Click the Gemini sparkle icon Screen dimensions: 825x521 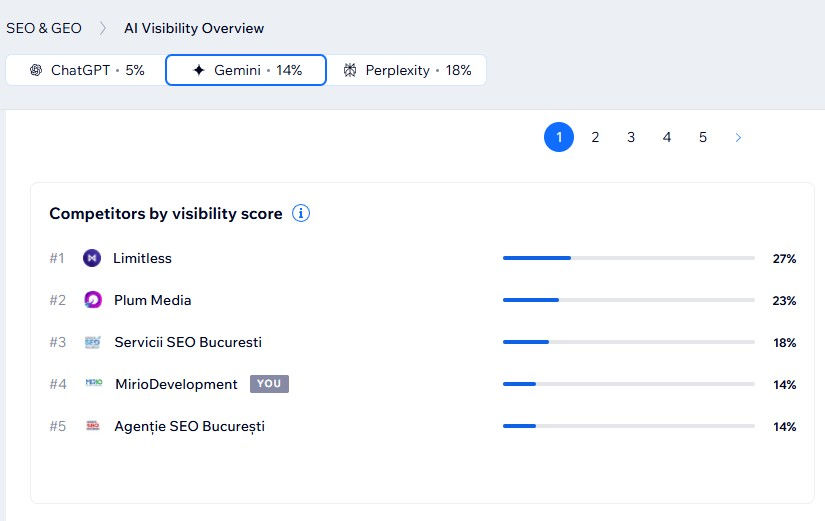pyautogui.click(x=199, y=70)
